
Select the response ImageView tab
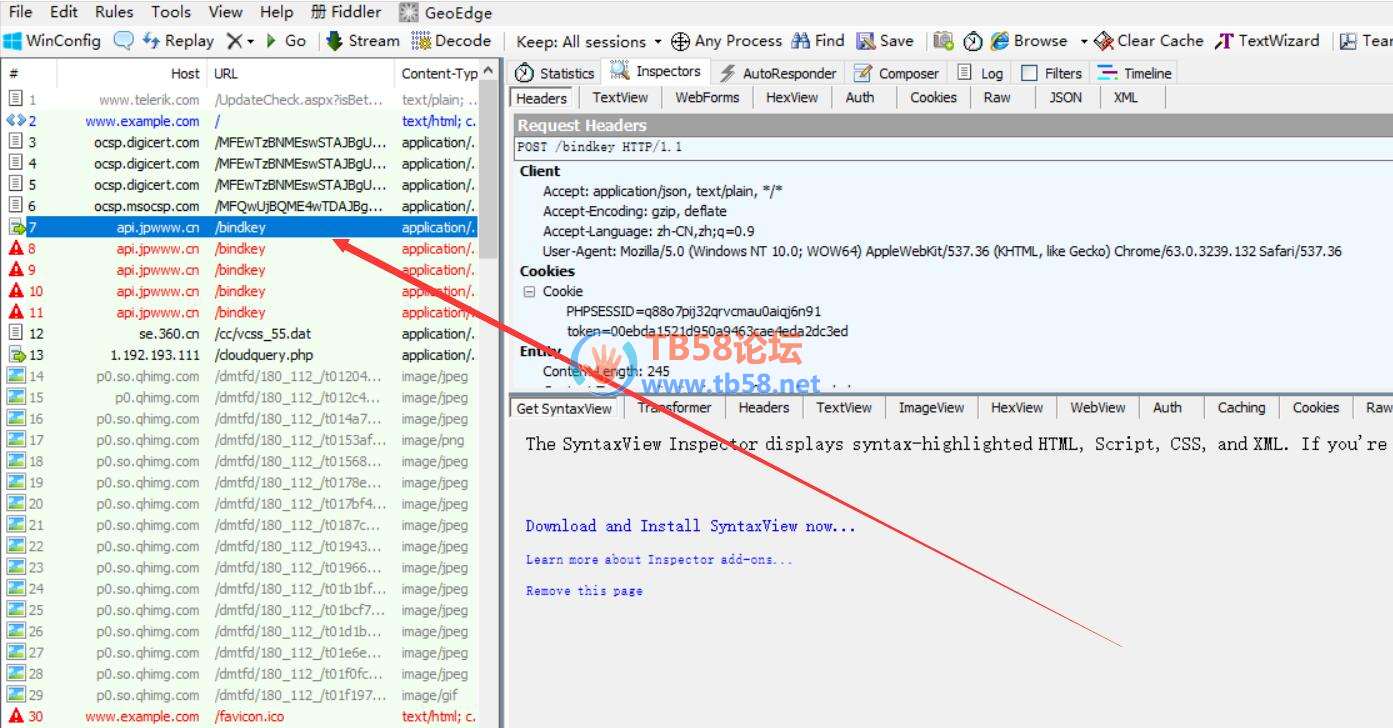(931, 408)
